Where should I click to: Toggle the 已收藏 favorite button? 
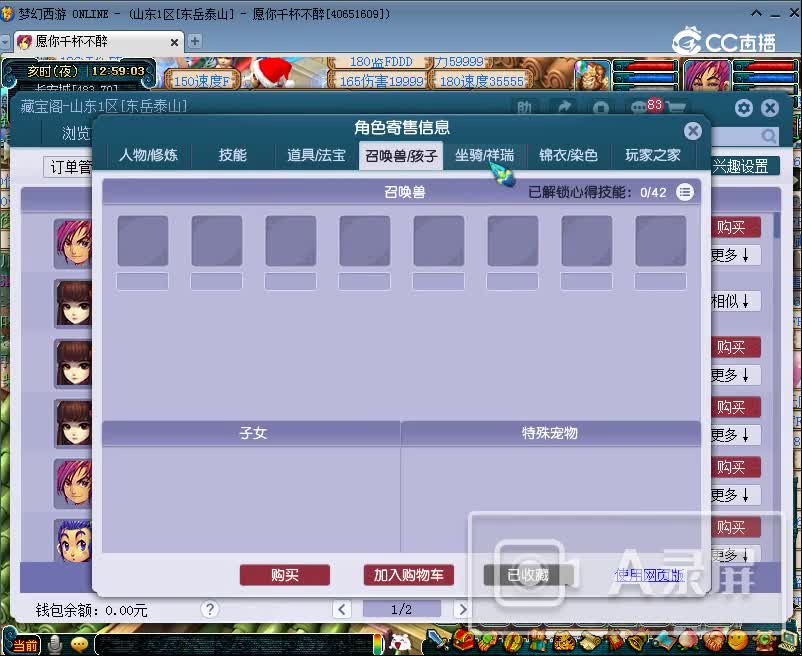click(528, 575)
